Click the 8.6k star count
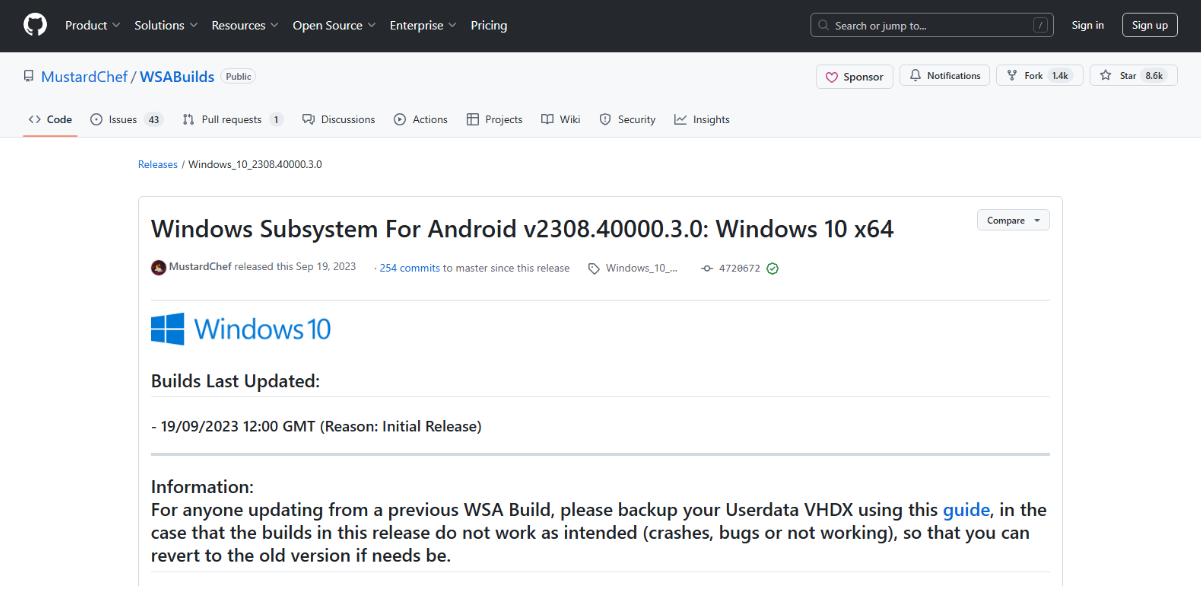This screenshot has width=1201, height=593. [1154, 76]
